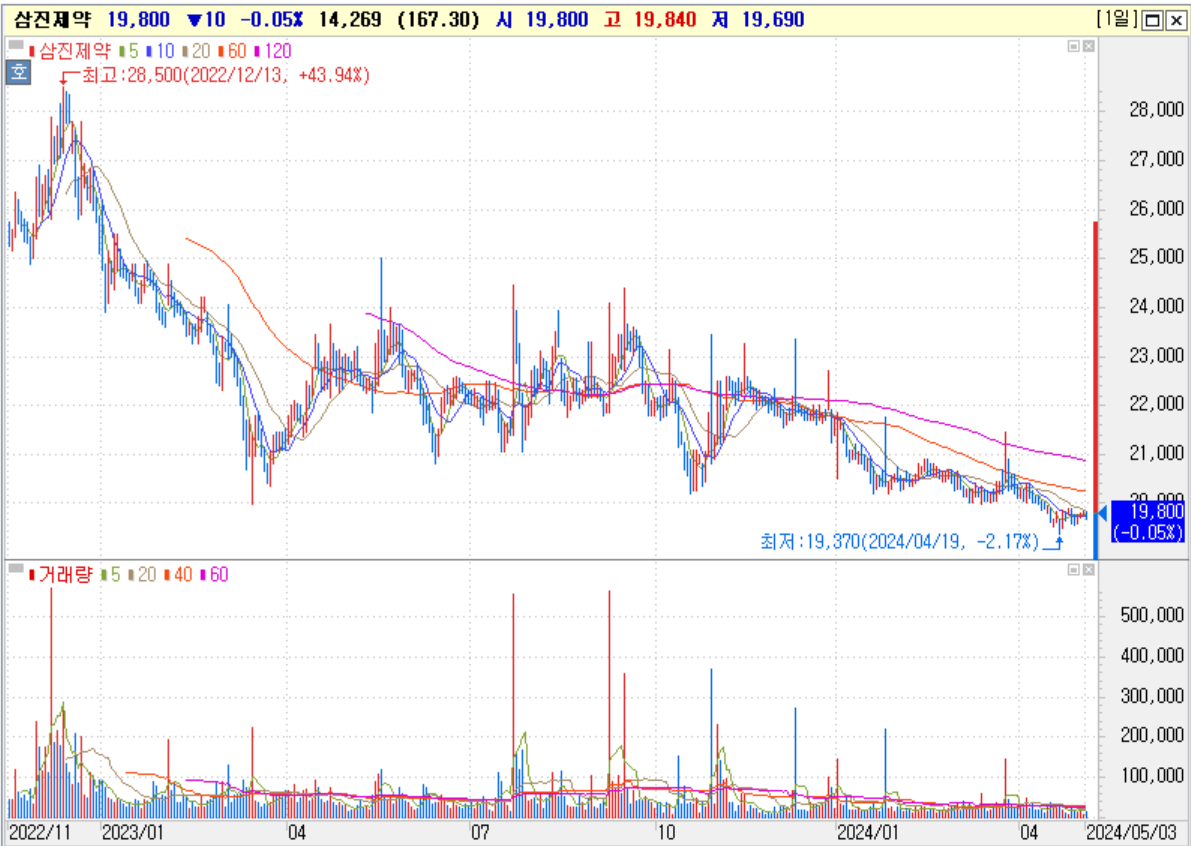Collapse the volume pane with its small gray icon
1191x846 pixels.
point(1074,570)
